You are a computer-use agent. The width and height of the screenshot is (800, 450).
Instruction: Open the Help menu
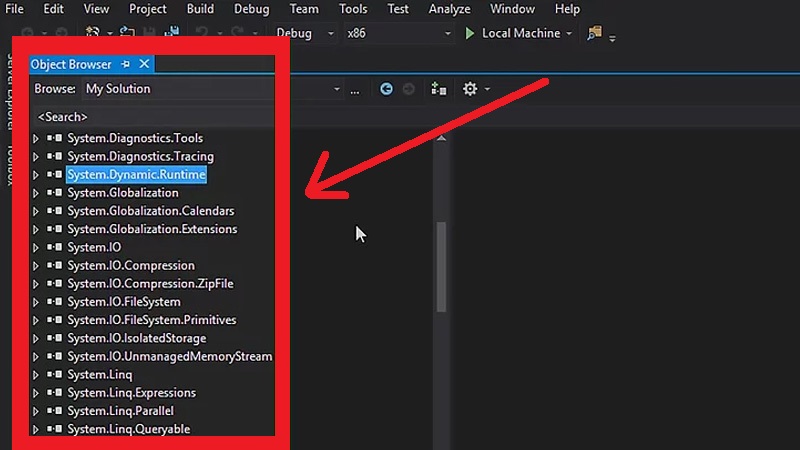[x=567, y=9]
